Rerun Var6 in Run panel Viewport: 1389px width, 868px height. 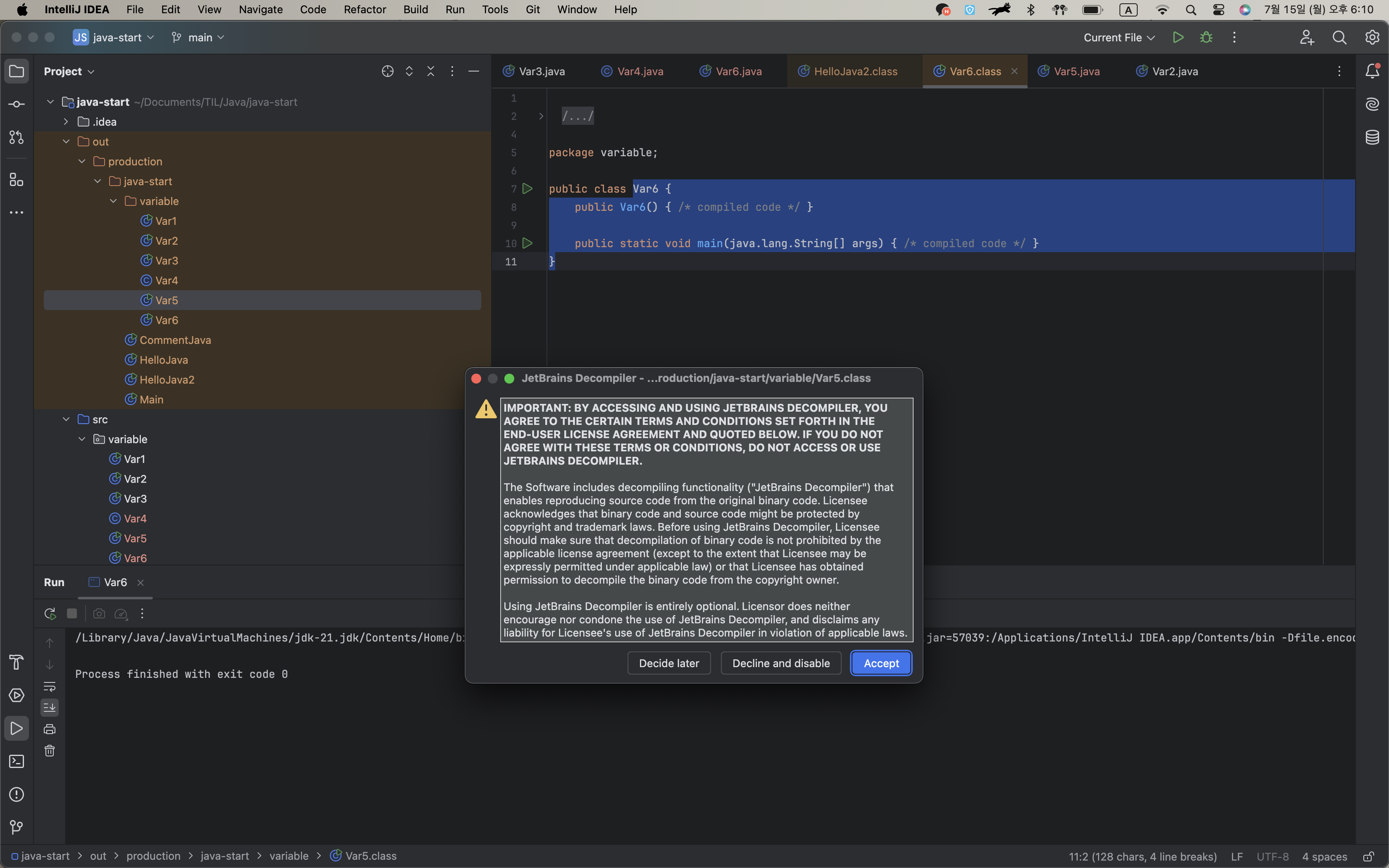[50, 614]
